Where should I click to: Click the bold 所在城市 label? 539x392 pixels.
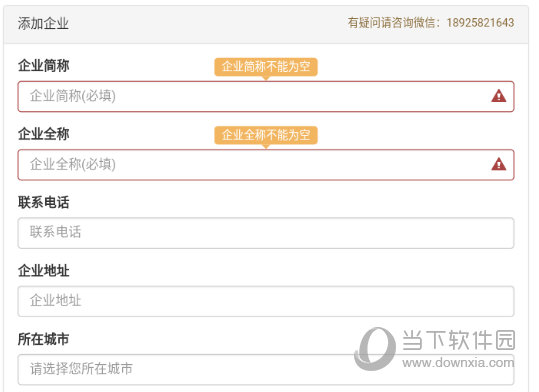click(44, 339)
